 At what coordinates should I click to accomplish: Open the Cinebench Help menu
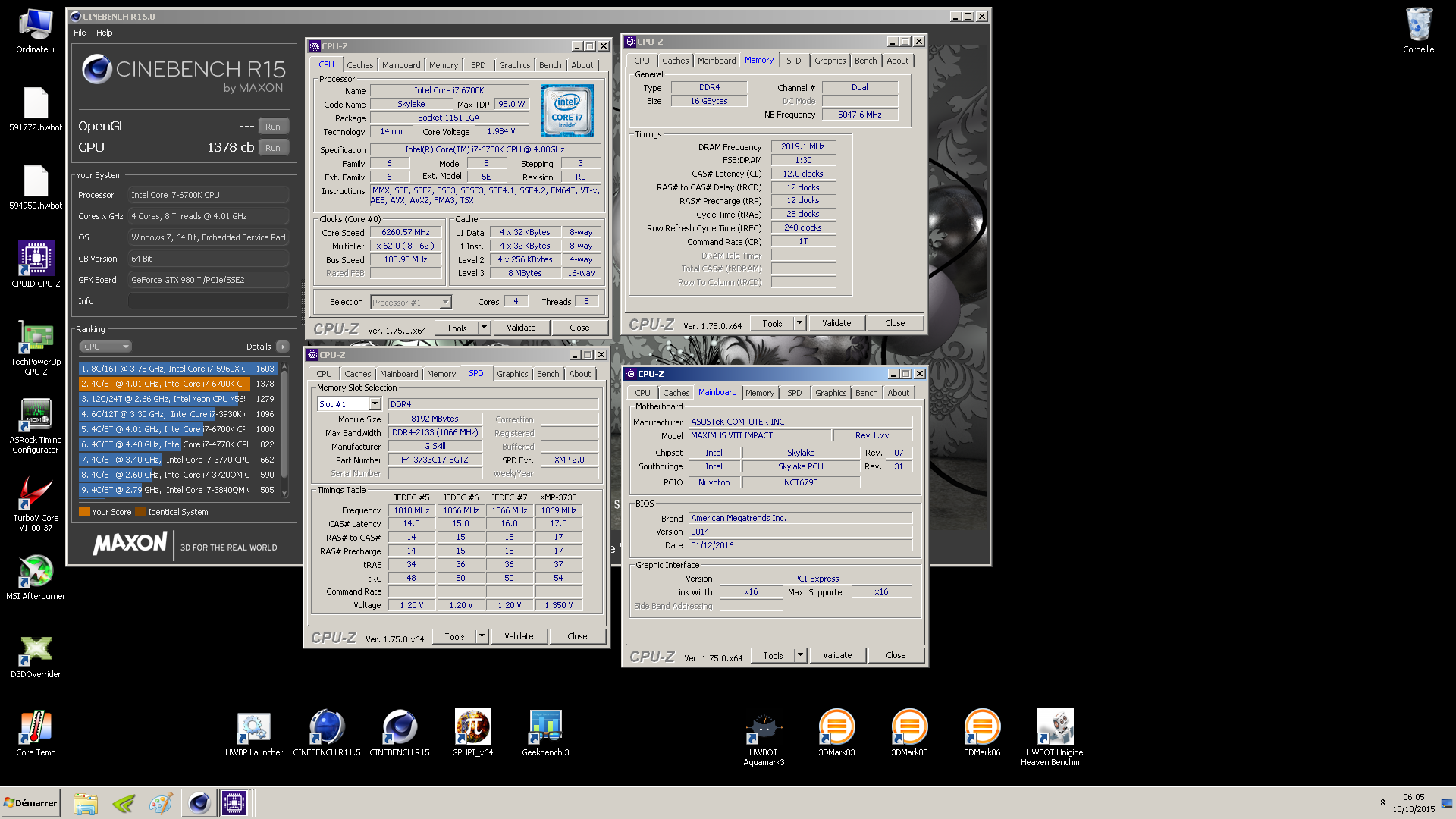point(105,33)
